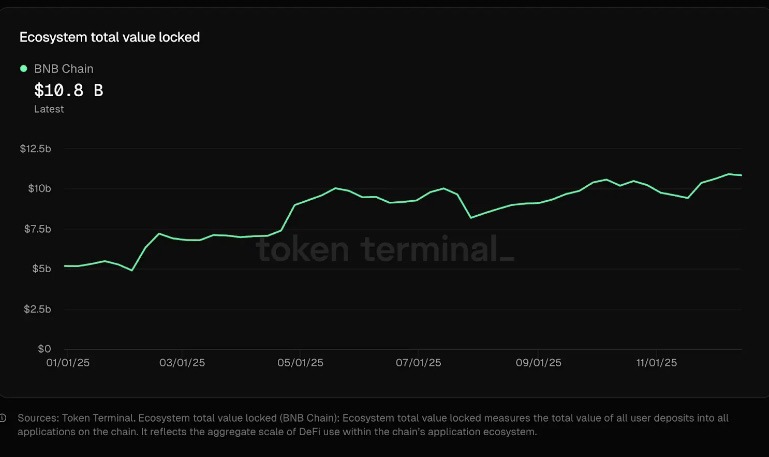769x457 pixels.
Task: Toggle the BNB Chain series label
Action: coord(63,69)
